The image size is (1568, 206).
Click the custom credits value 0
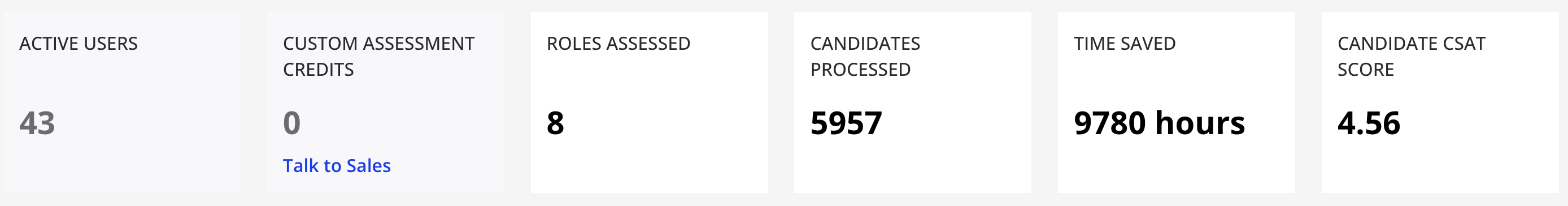291,123
